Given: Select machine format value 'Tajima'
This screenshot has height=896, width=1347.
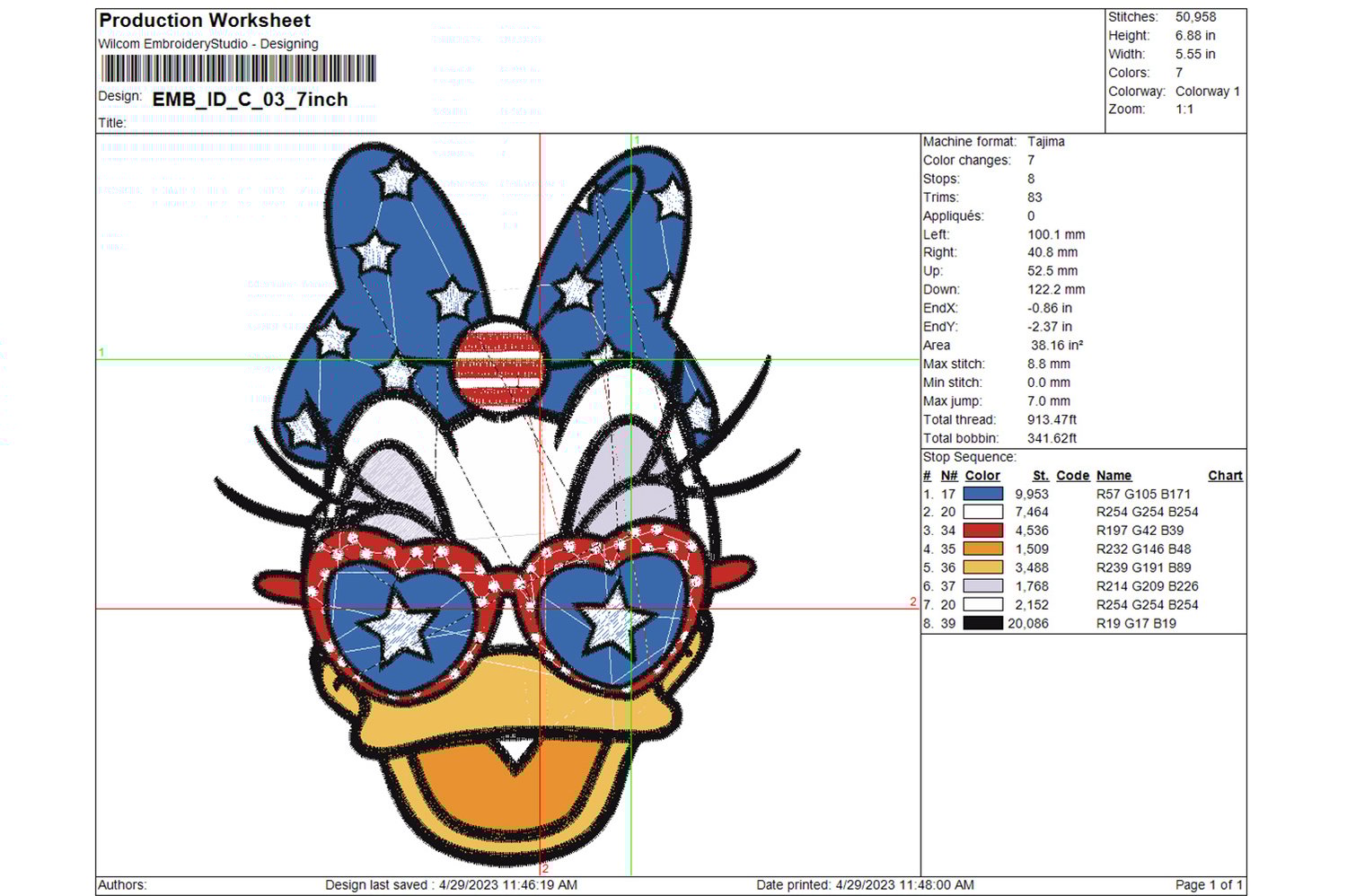Looking at the screenshot, I should 1046,142.
